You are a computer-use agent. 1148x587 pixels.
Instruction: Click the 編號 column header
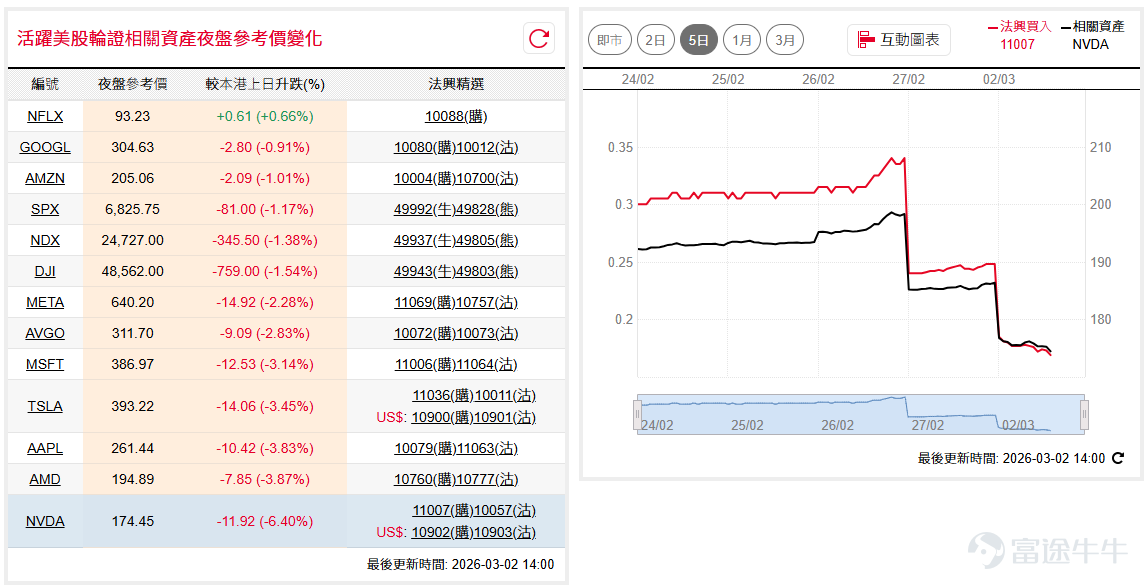(45, 84)
